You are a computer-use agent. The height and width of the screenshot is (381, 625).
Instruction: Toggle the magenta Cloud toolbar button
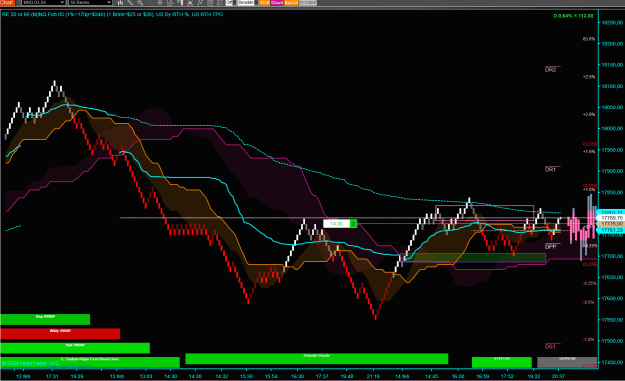277,2
